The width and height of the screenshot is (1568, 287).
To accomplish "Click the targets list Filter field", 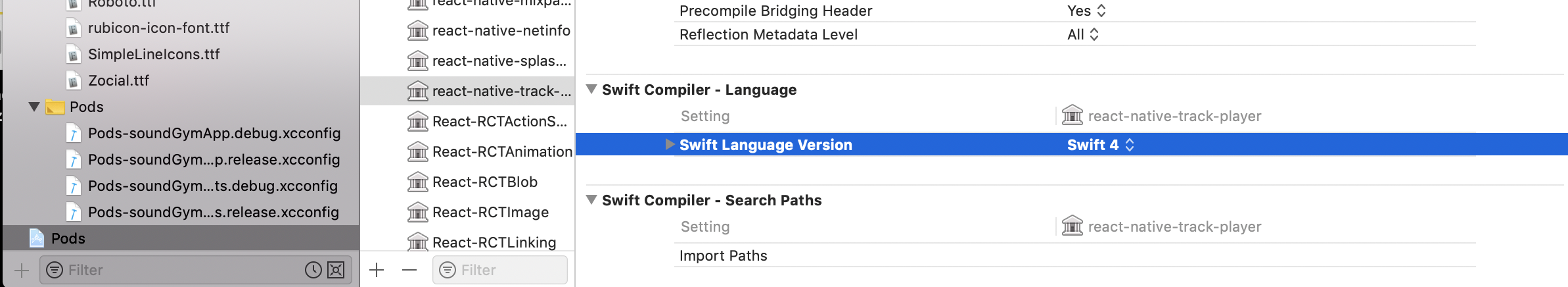I will pyautogui.click(x=506, y=270).
